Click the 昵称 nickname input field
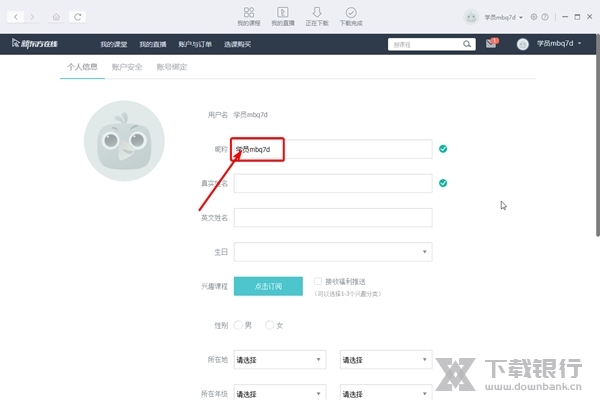Image resolution: width=600 pixels, height=400 pixels. 333,149
